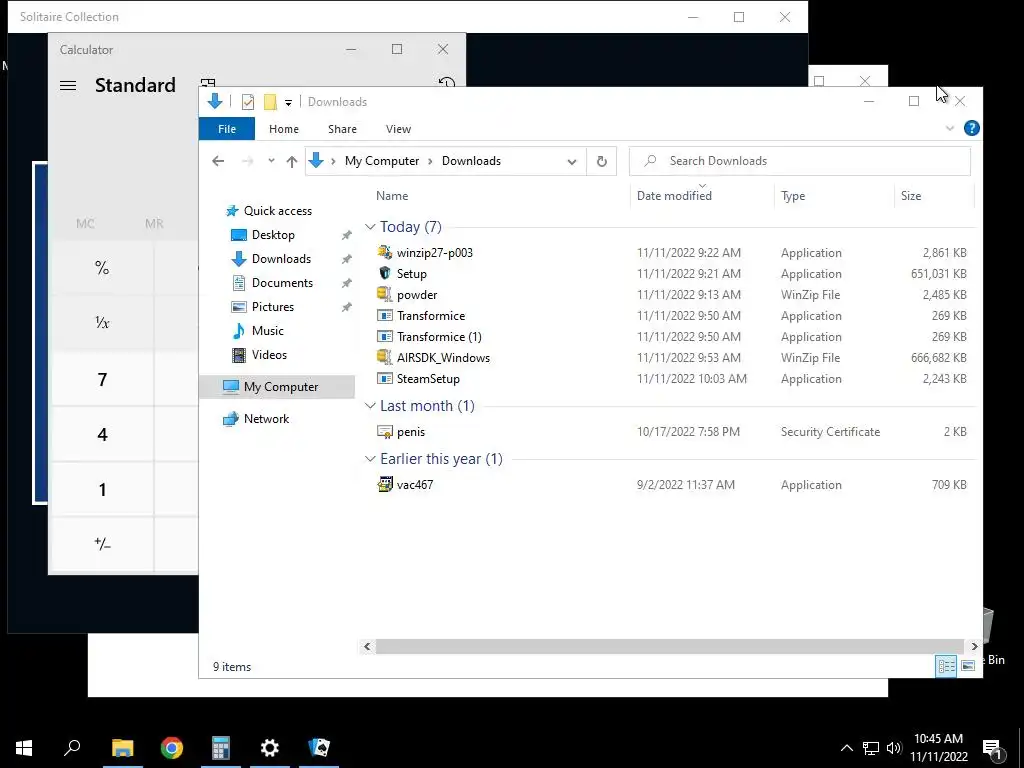Open the notification center icon
The height and width of the screenshot is (768, 1024).
(992, 748)
